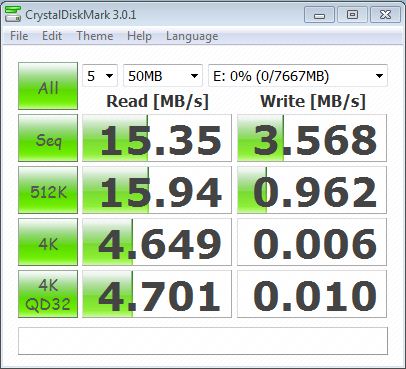Maximize the CrystalDiskMark window
Screen dimensions: 406x369
tap(352, 15)
